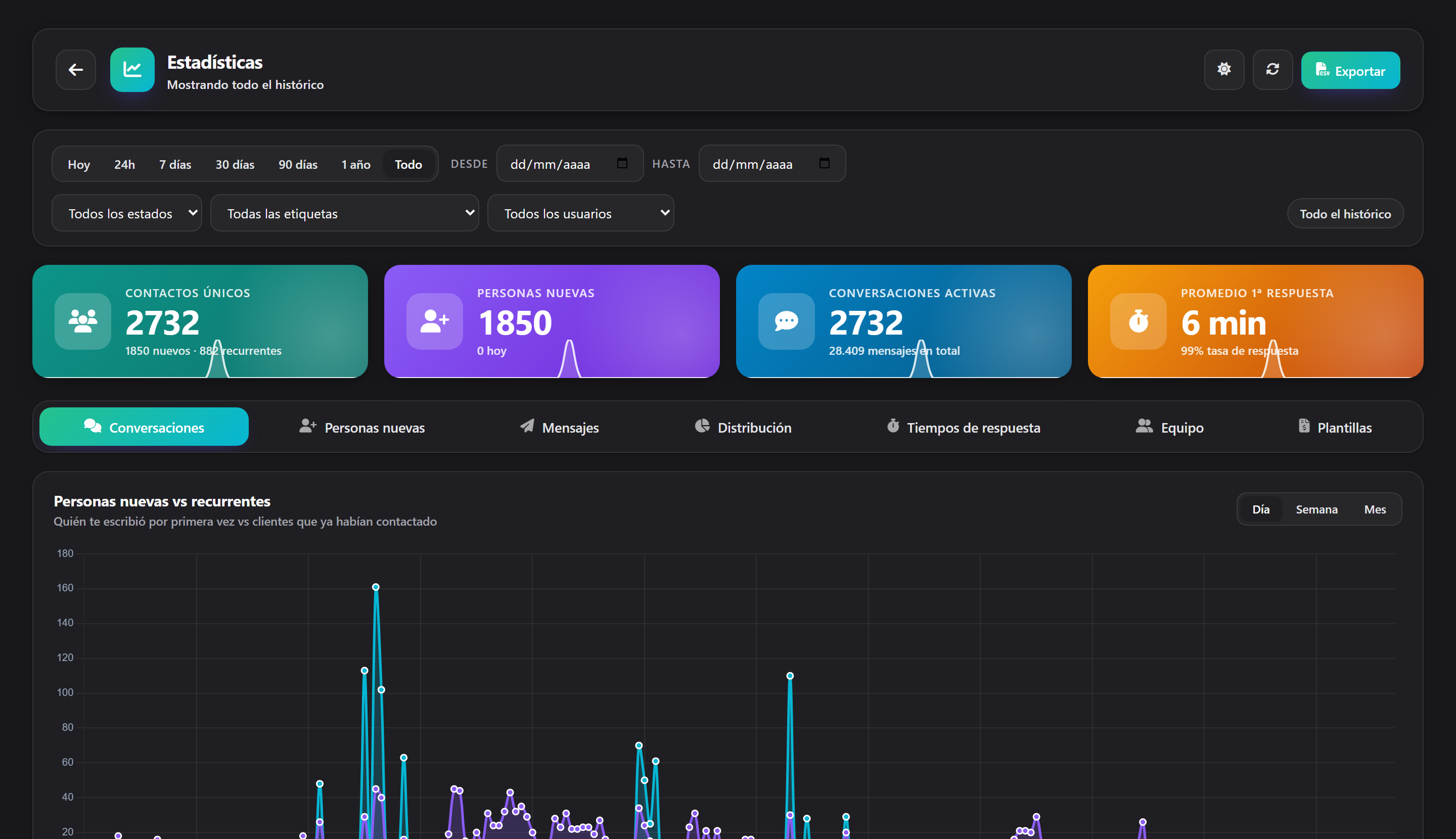Select the Hoy time range
Screen dimensions: 1456x839
pos(78,164)
